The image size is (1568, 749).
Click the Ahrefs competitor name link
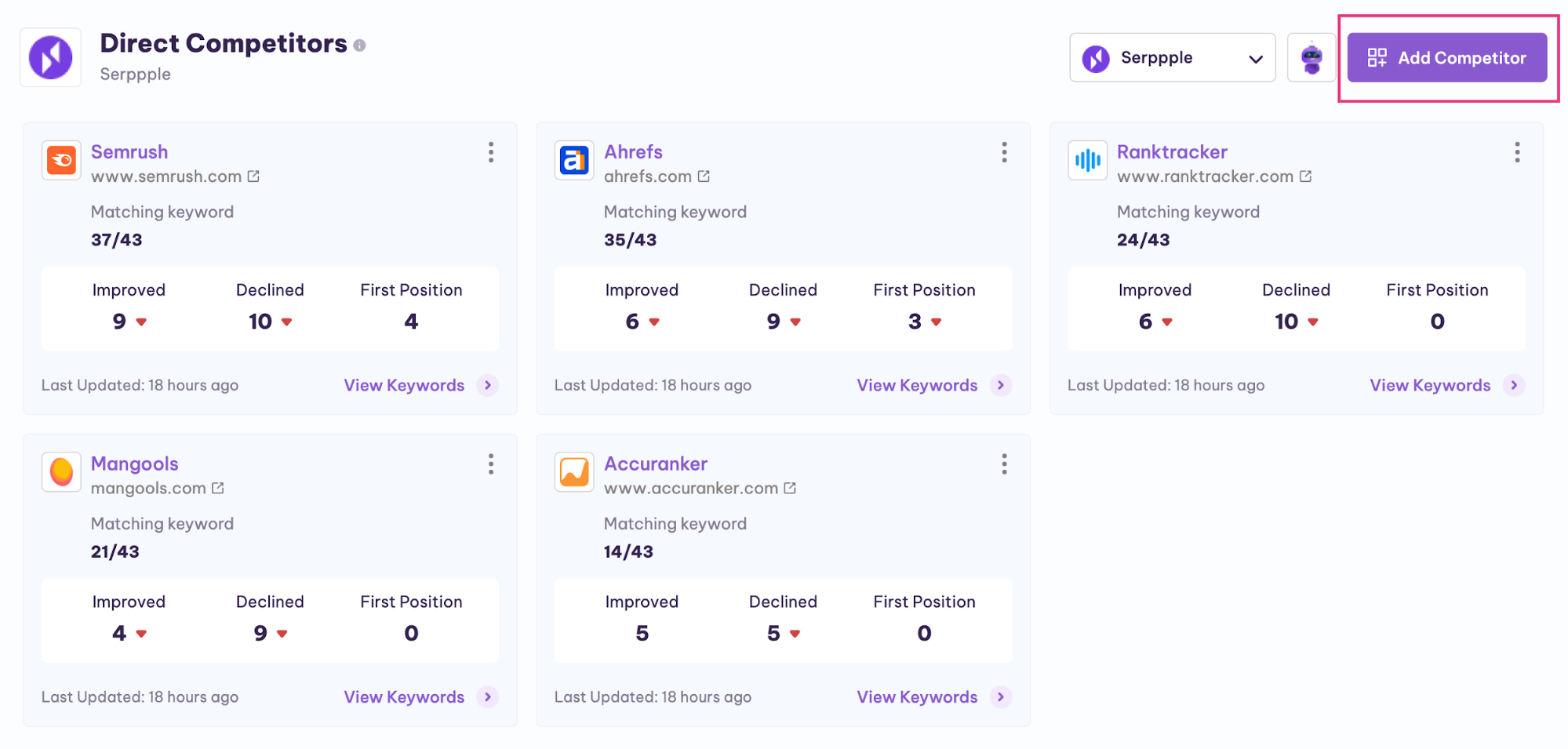[633, 151]
